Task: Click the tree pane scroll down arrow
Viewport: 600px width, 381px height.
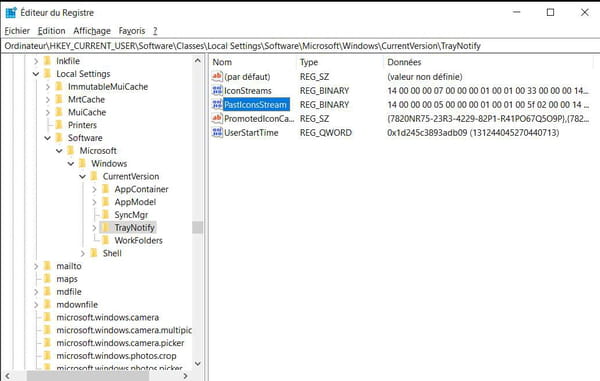Action: [x=197, y=363]
